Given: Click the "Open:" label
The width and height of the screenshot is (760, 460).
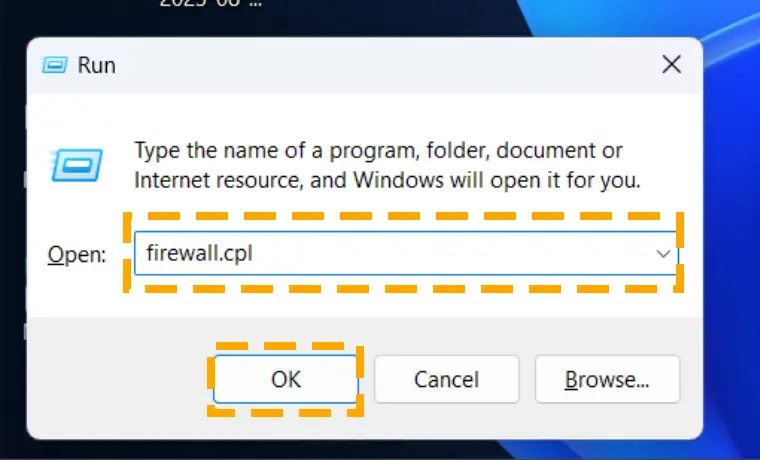Looking at the screenshot, I should click(x=77, y=254).
